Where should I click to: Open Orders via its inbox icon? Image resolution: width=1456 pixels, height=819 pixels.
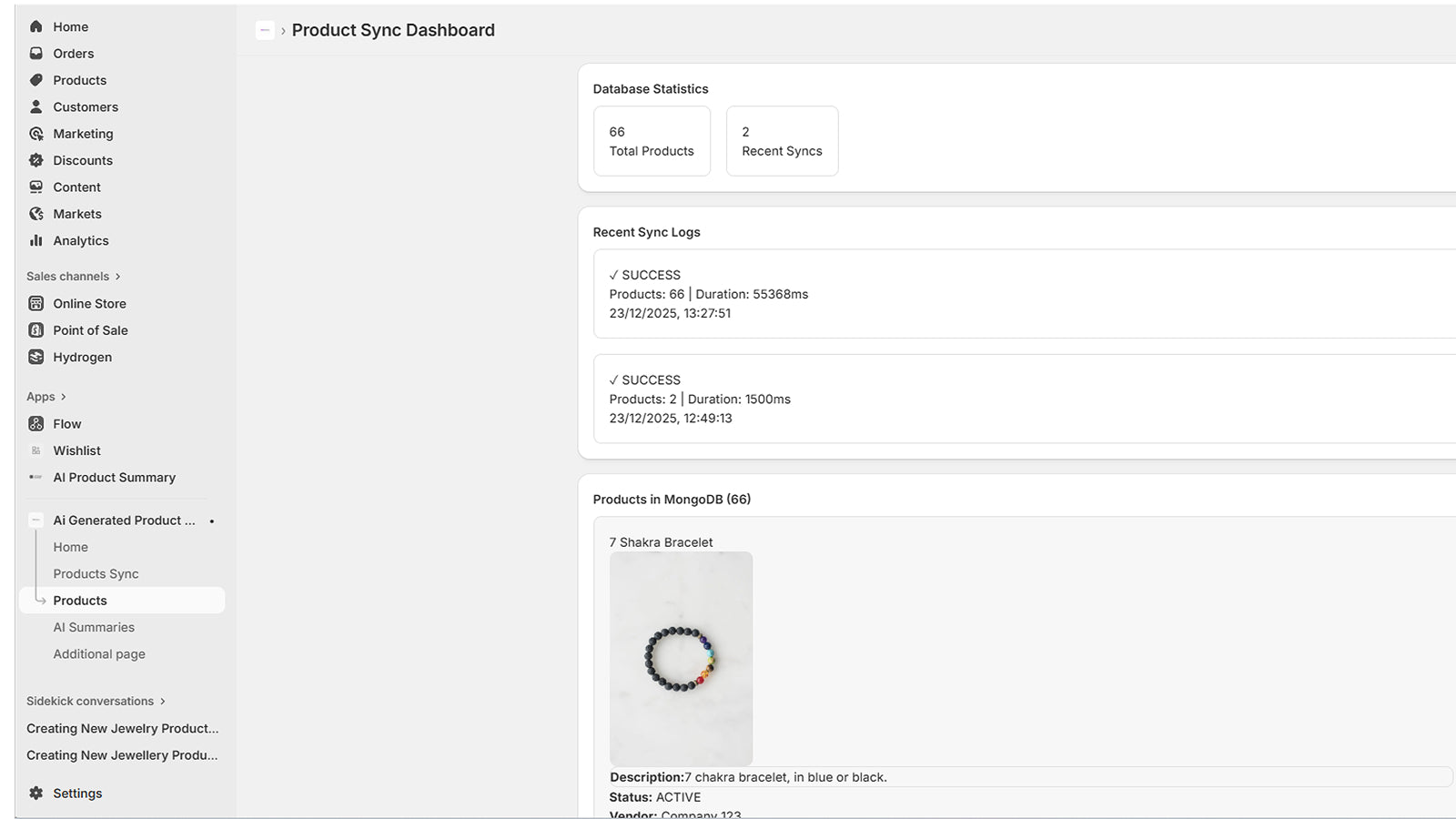(36, 54)
